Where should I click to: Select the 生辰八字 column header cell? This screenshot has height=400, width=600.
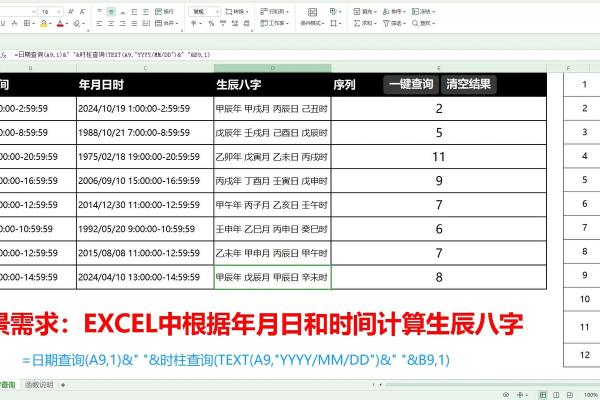272,84
